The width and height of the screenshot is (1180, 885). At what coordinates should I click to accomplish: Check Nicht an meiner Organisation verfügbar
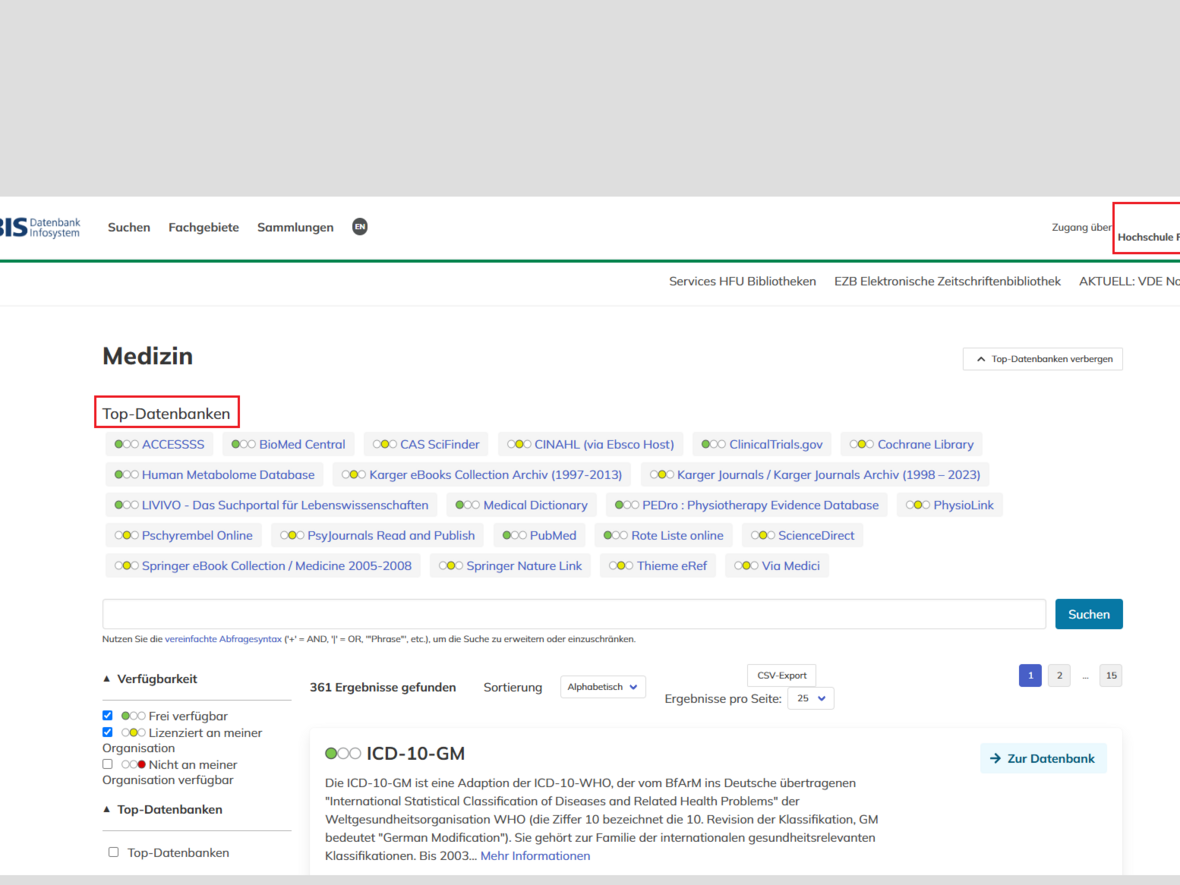coord(108,765)
